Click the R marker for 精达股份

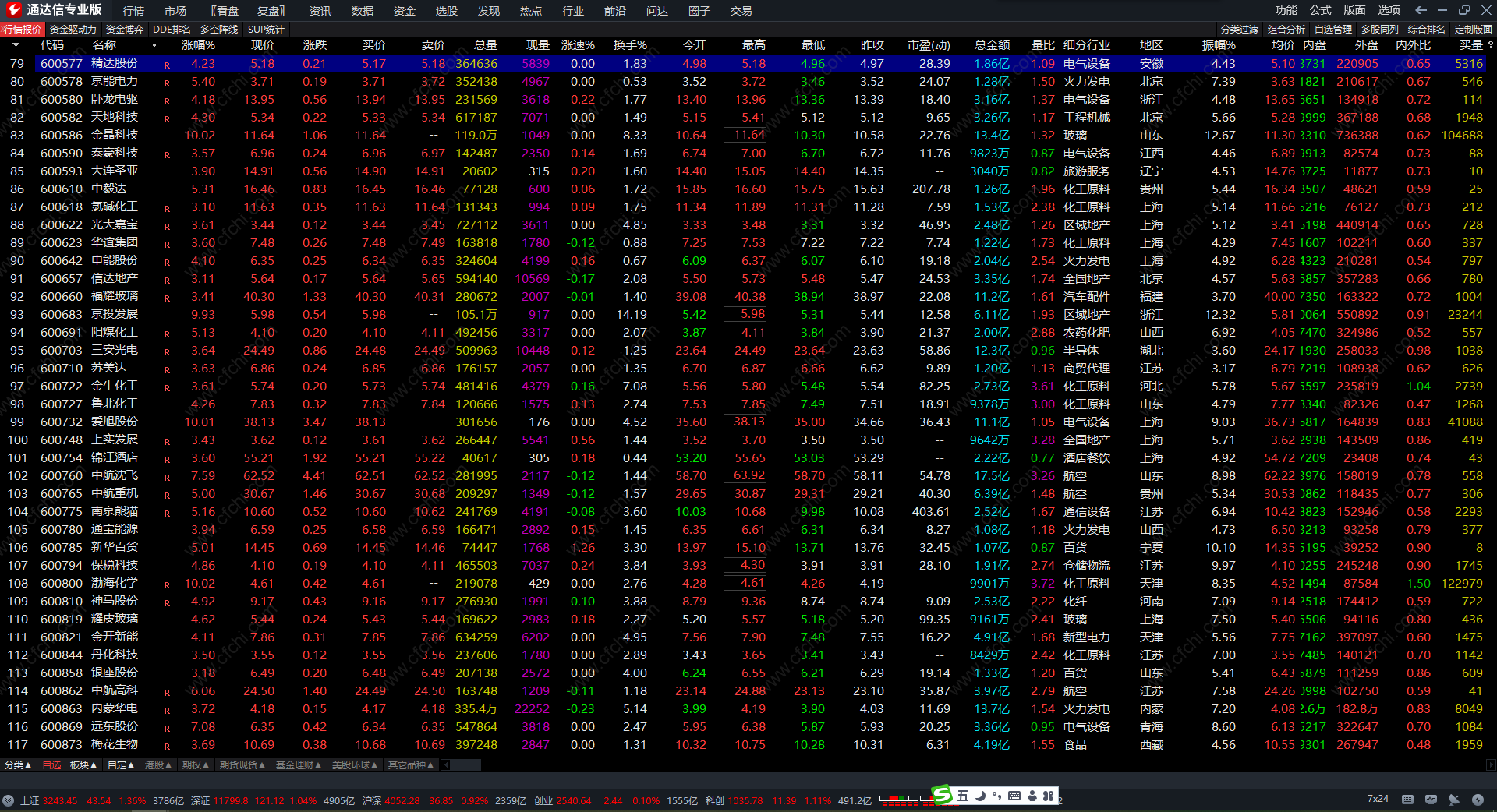point(167,65)
